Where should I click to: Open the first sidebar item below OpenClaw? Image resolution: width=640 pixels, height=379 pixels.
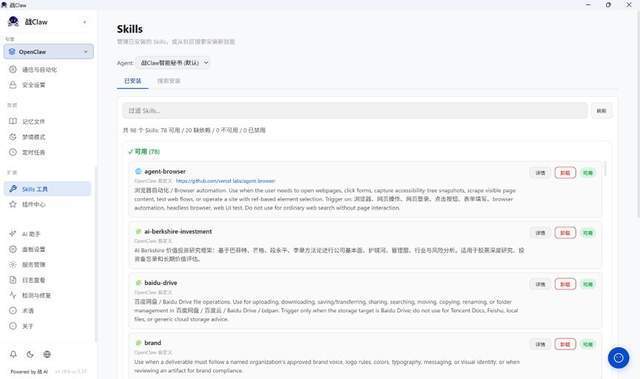pyautogui.click(x=47, y=69)
